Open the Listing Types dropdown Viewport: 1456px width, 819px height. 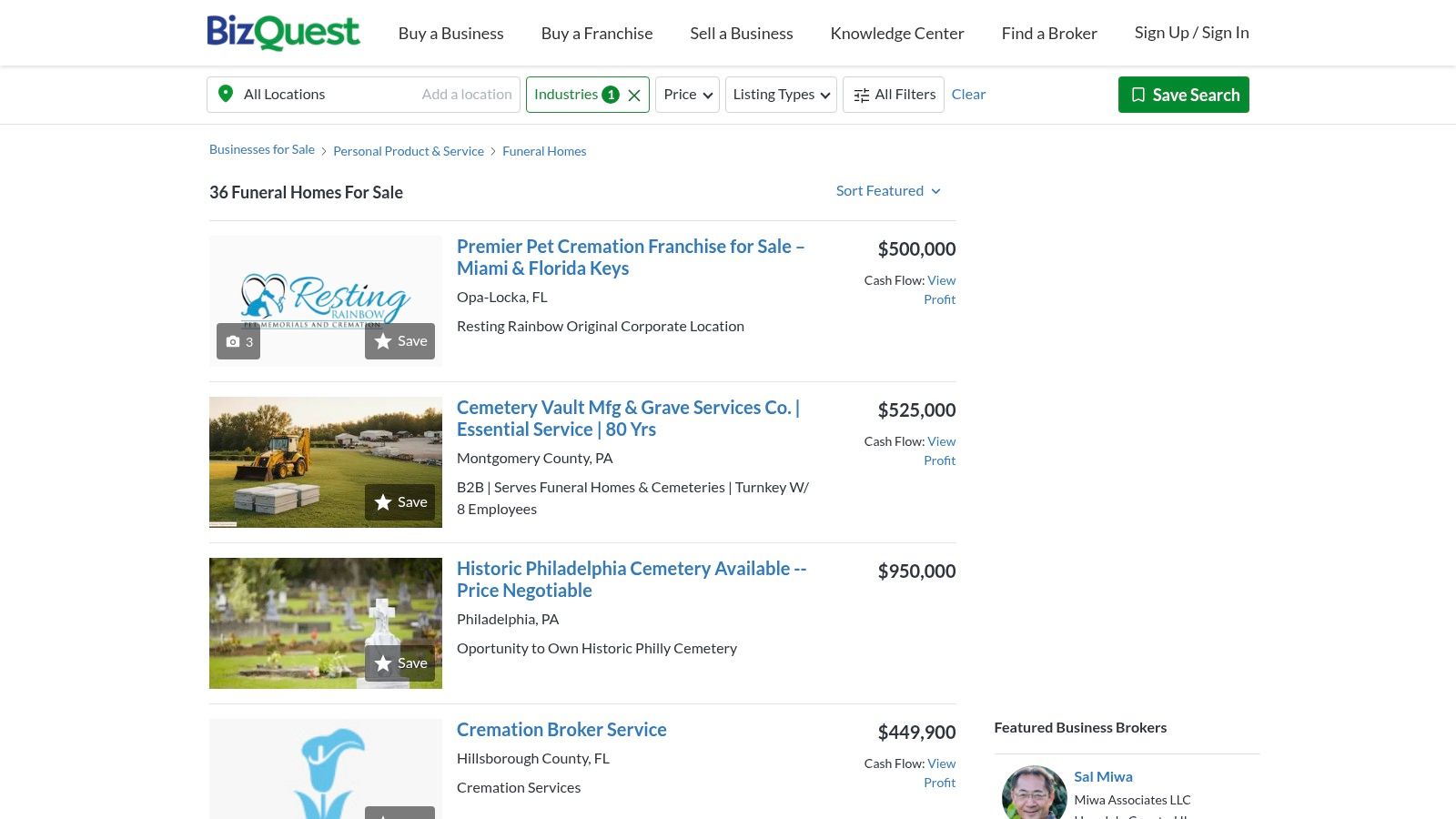[x=781, y=95]
